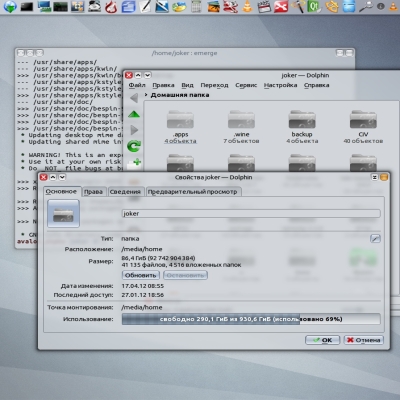400x400 pixels.
Task: Click the Обновить button
Action: 141,275
